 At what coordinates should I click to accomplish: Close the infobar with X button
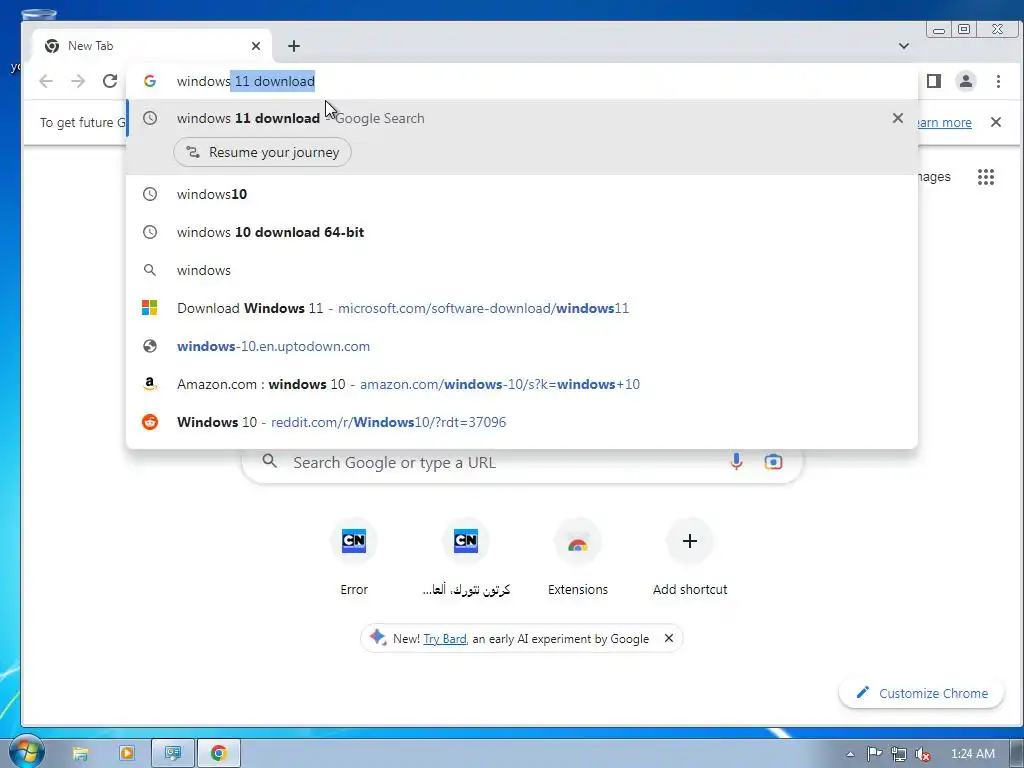[996, 122]
